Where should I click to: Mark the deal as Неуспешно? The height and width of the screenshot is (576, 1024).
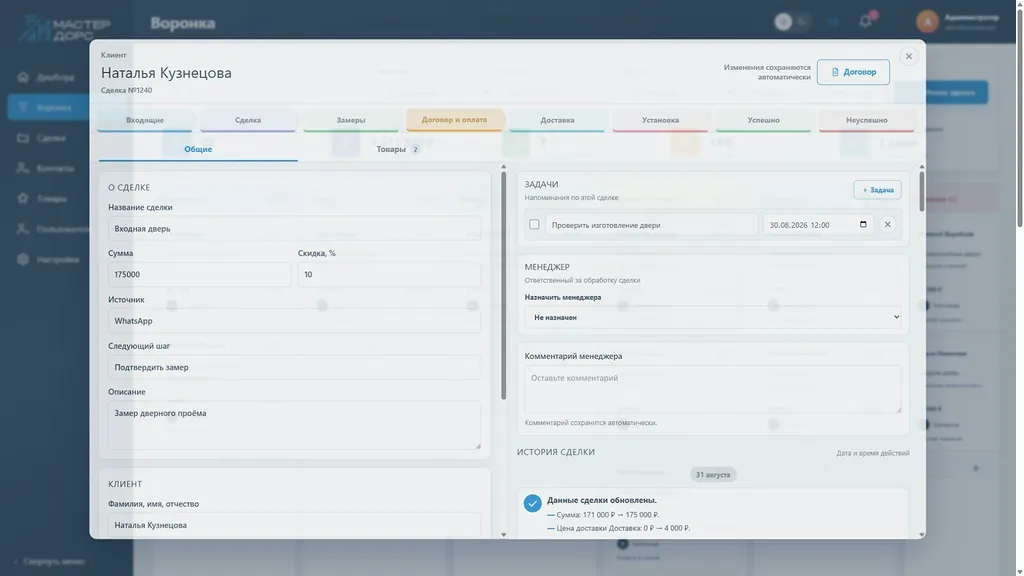pyautogui.click(x=867, y=120)
